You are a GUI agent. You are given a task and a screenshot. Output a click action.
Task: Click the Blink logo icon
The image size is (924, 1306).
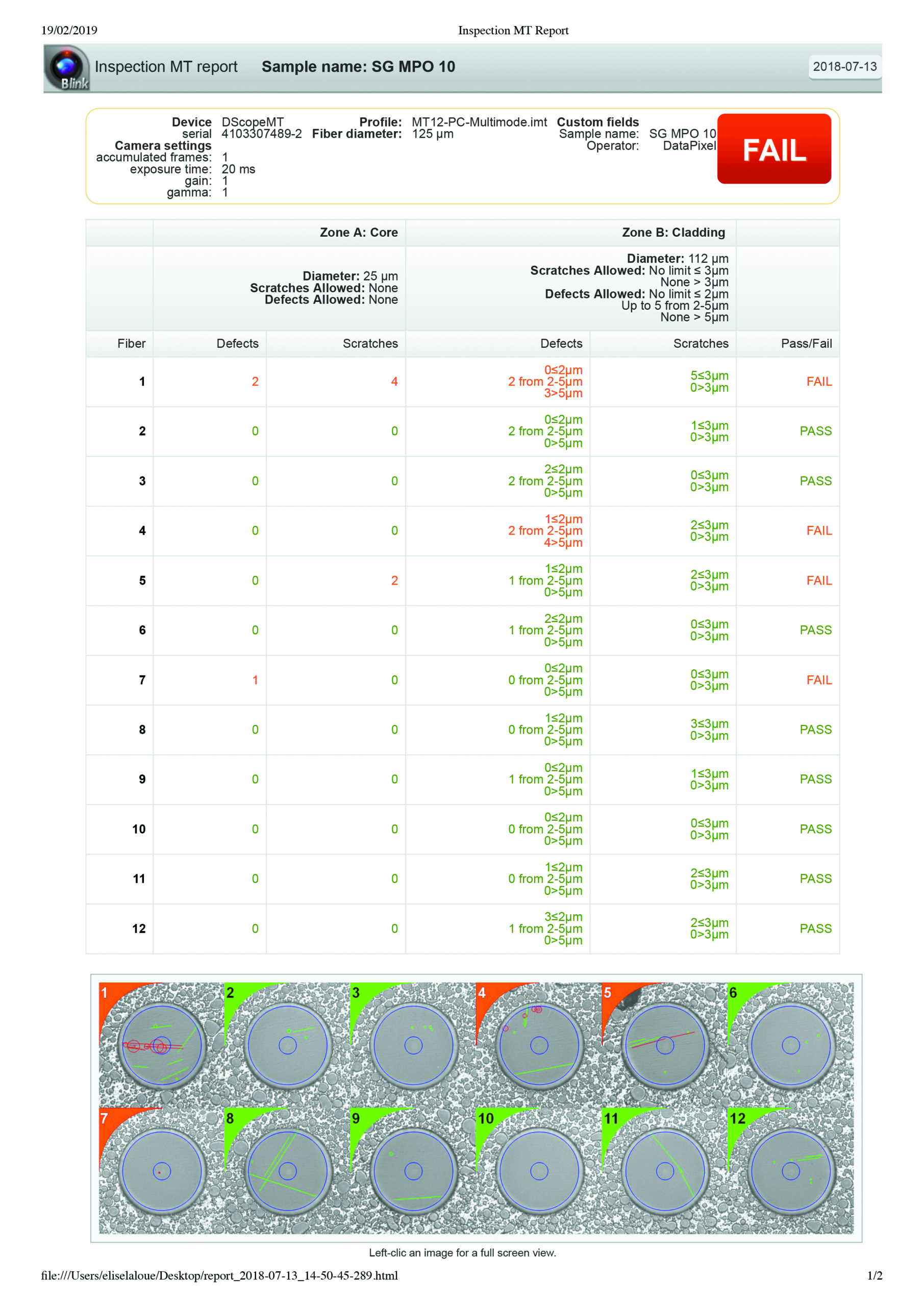coord(67,68)
